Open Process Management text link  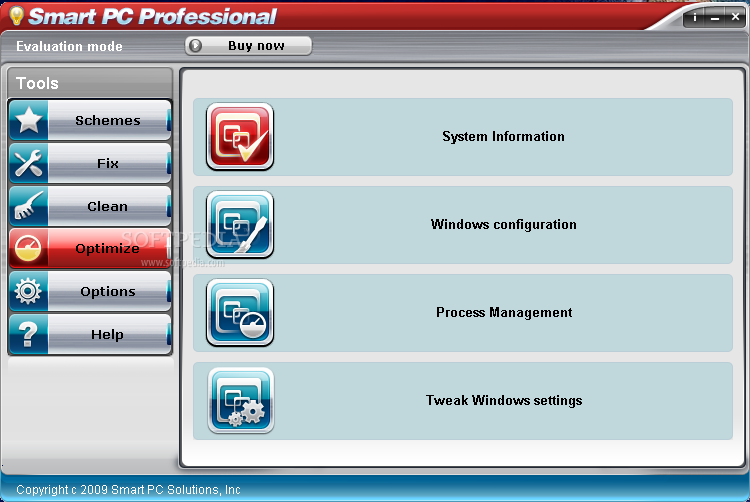504,313
